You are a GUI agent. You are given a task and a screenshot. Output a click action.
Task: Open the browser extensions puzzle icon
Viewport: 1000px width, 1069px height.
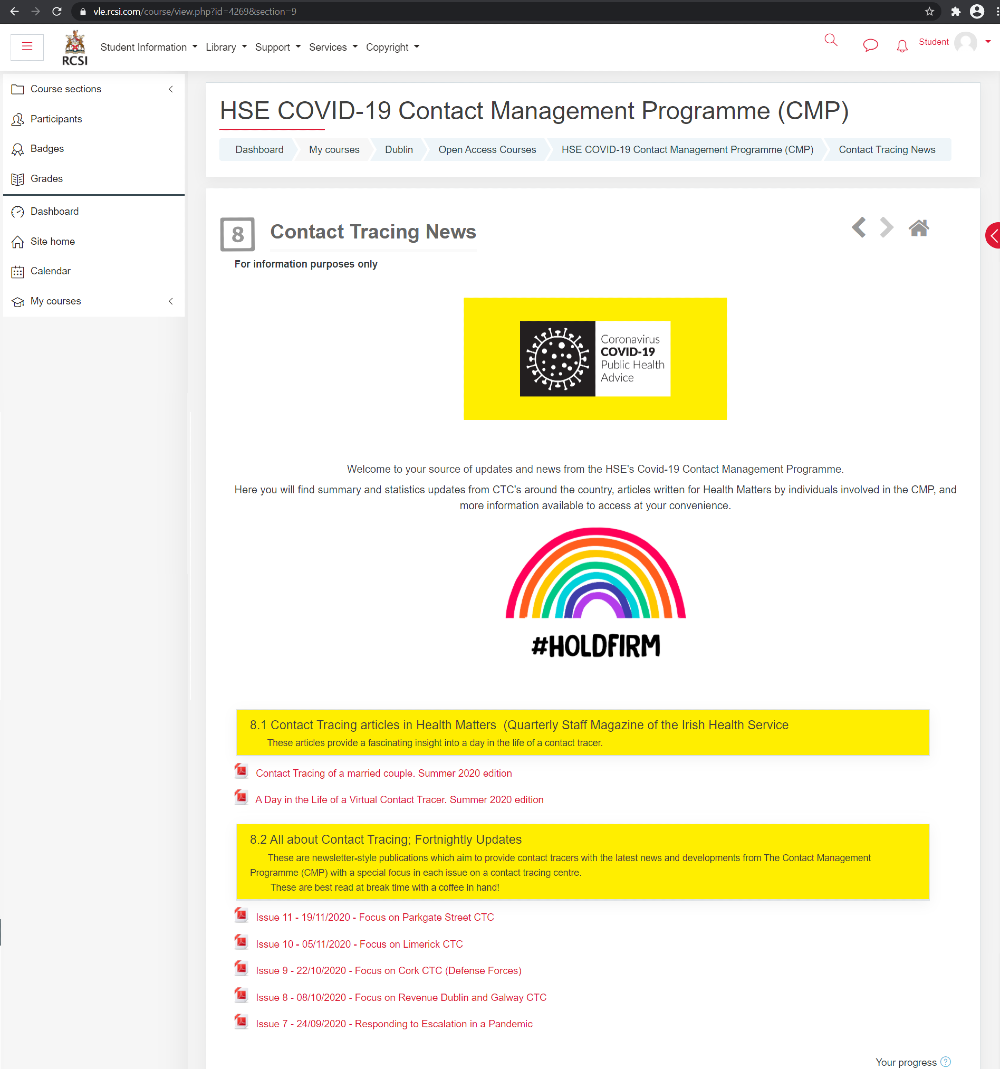pos(956,12)
